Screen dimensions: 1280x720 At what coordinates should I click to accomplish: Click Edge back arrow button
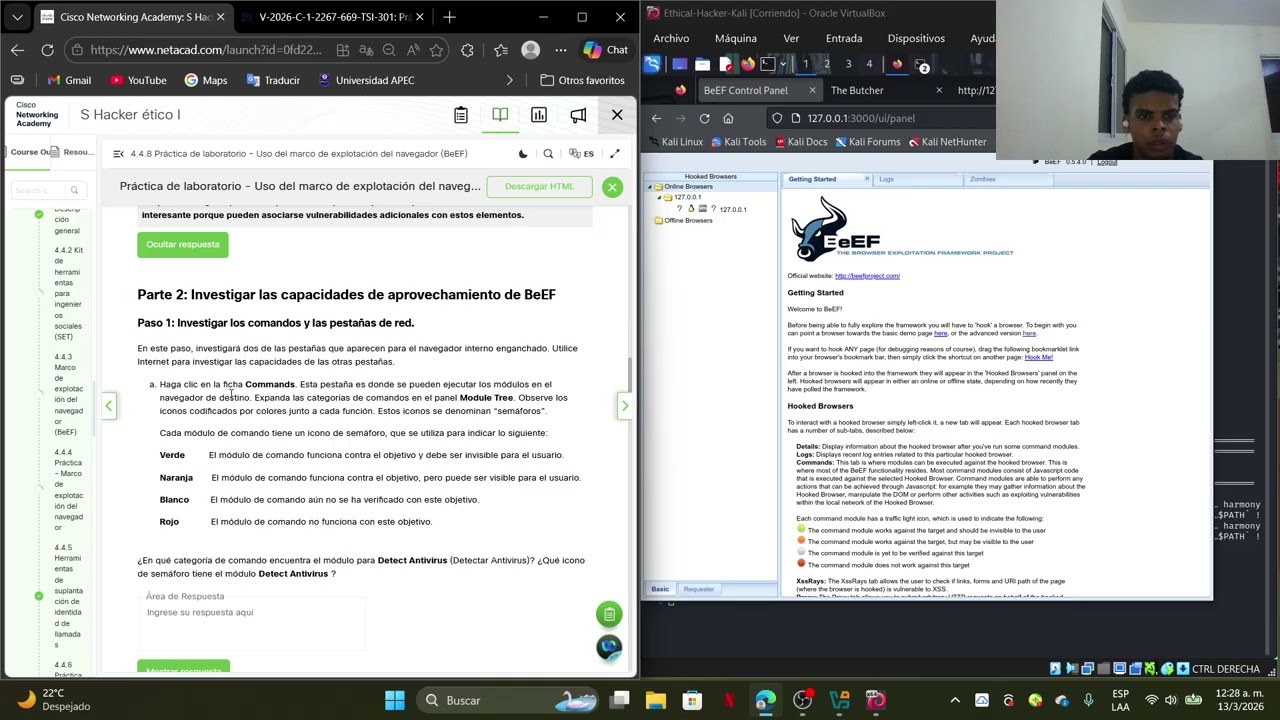click(17, 50)
